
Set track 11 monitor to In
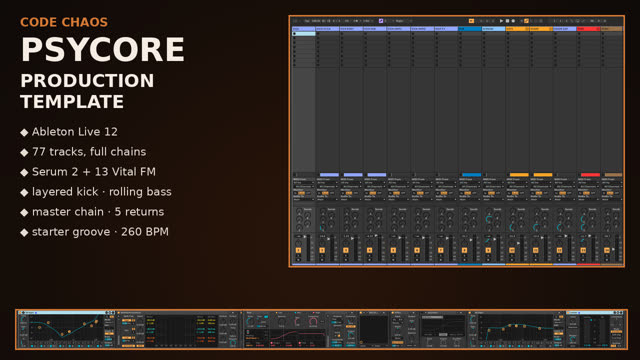(x=532, y=193)
